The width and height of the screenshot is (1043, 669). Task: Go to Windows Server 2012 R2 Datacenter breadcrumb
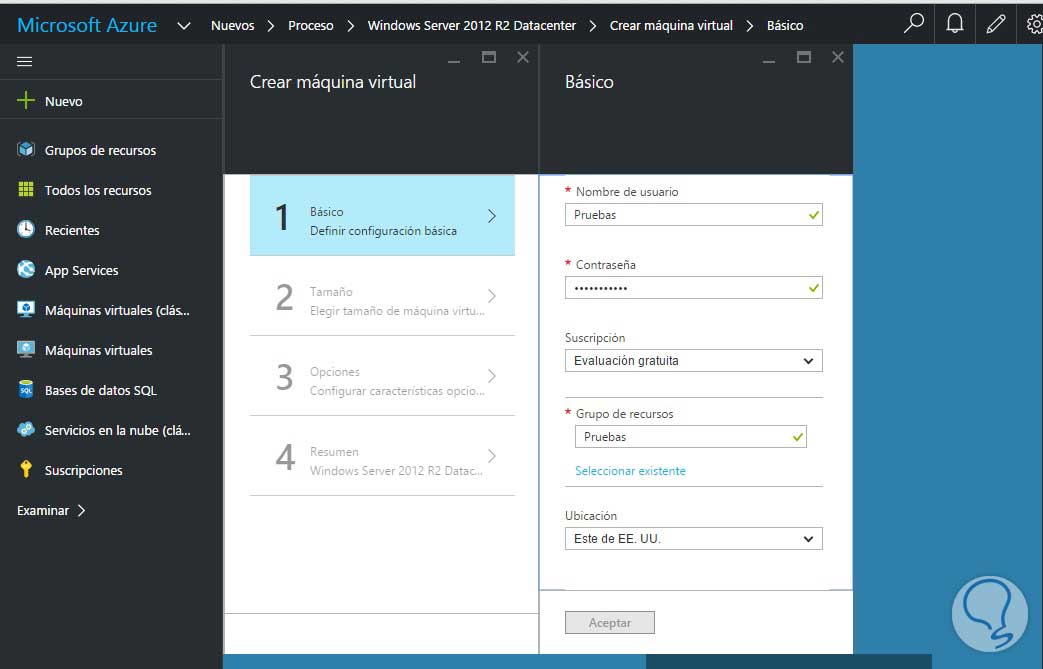point(472,25)
